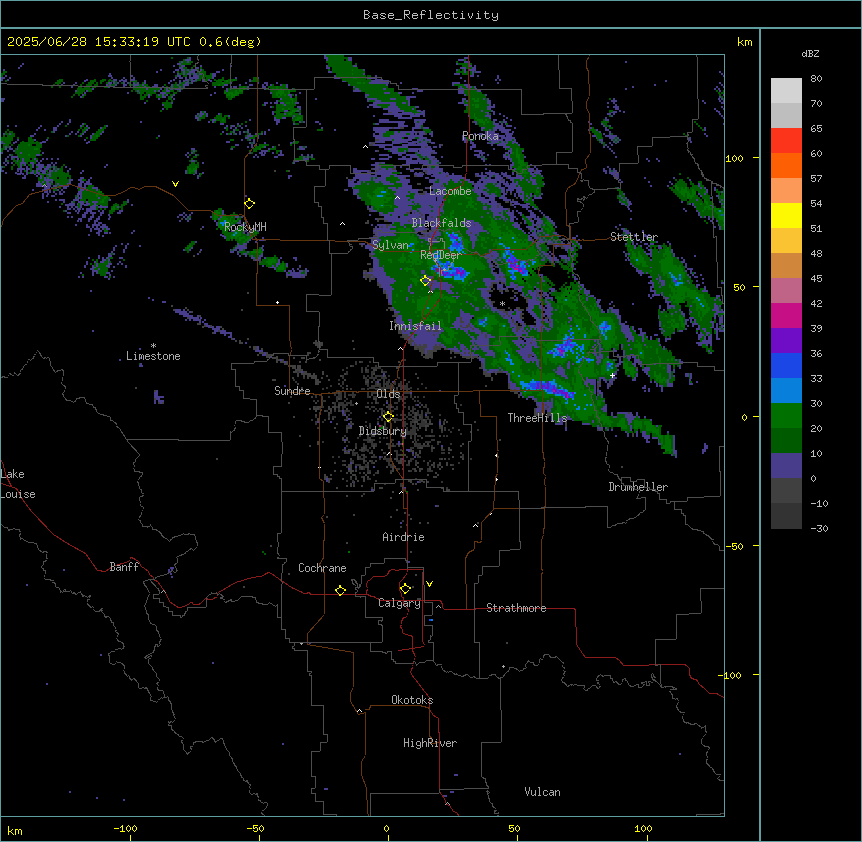
Task: Click the Innisfail city label
Action: (x=415, y=326)
